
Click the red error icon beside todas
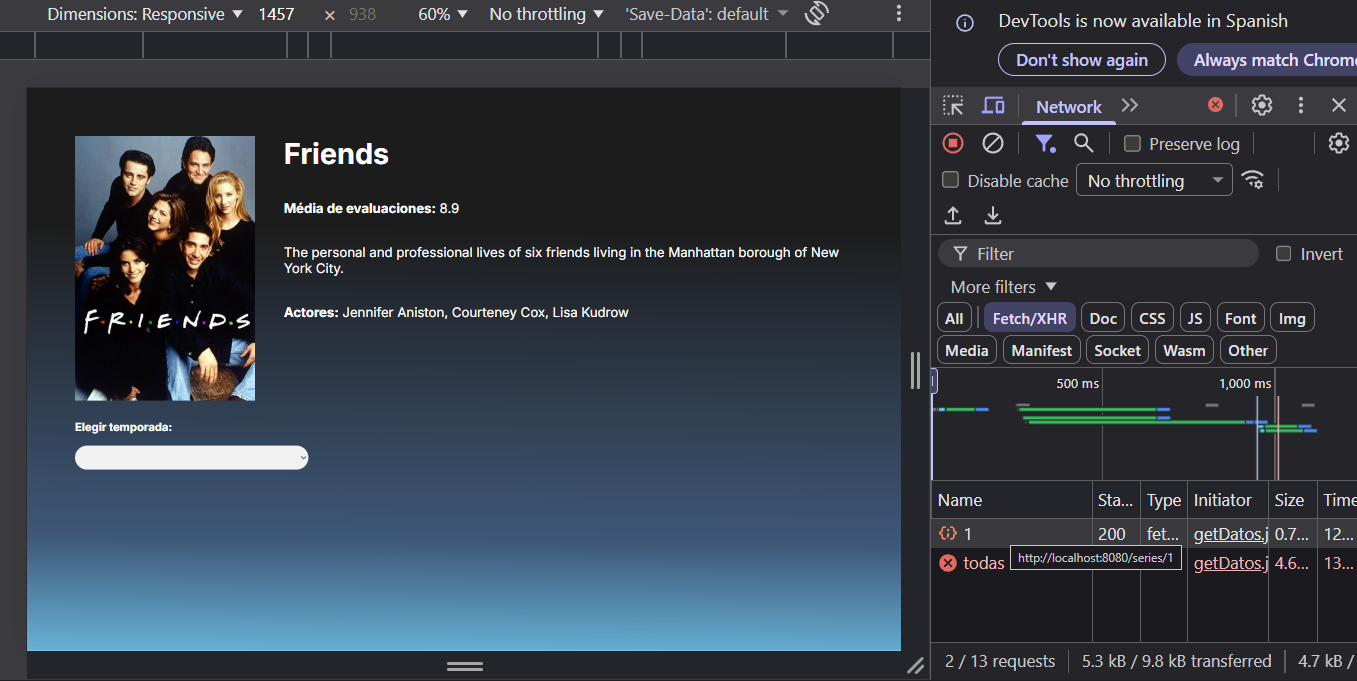[x=948, y=563]
